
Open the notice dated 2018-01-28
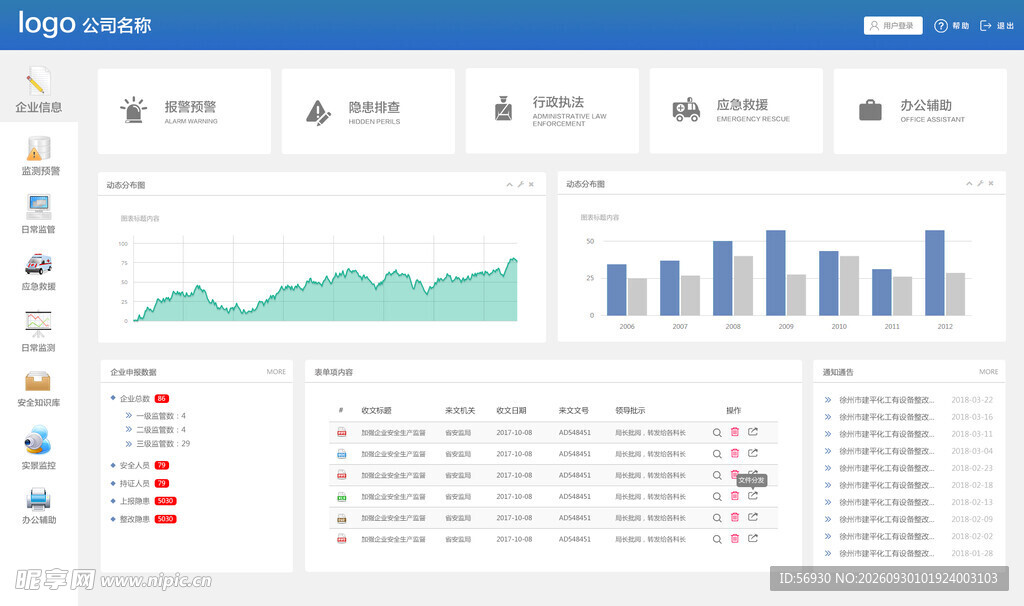click(x=908, y=553)
